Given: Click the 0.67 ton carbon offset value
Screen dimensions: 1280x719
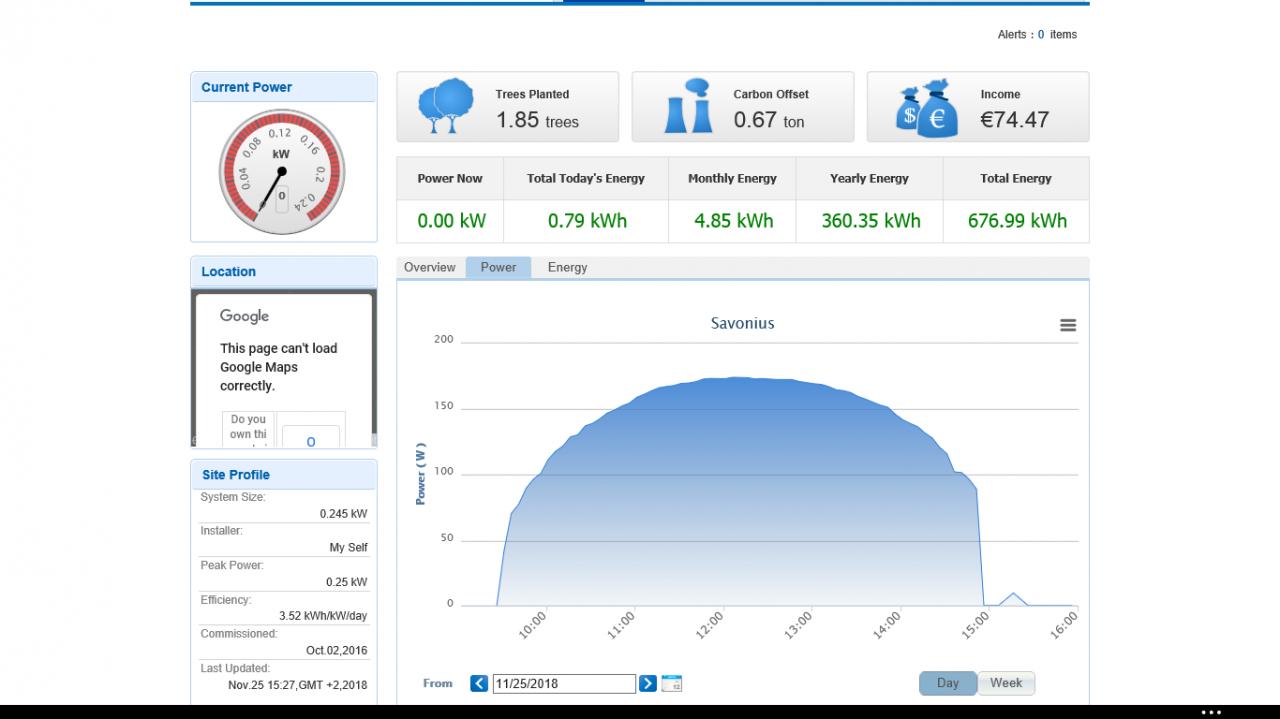Looking at the screenshot, I should coord(769,121).
